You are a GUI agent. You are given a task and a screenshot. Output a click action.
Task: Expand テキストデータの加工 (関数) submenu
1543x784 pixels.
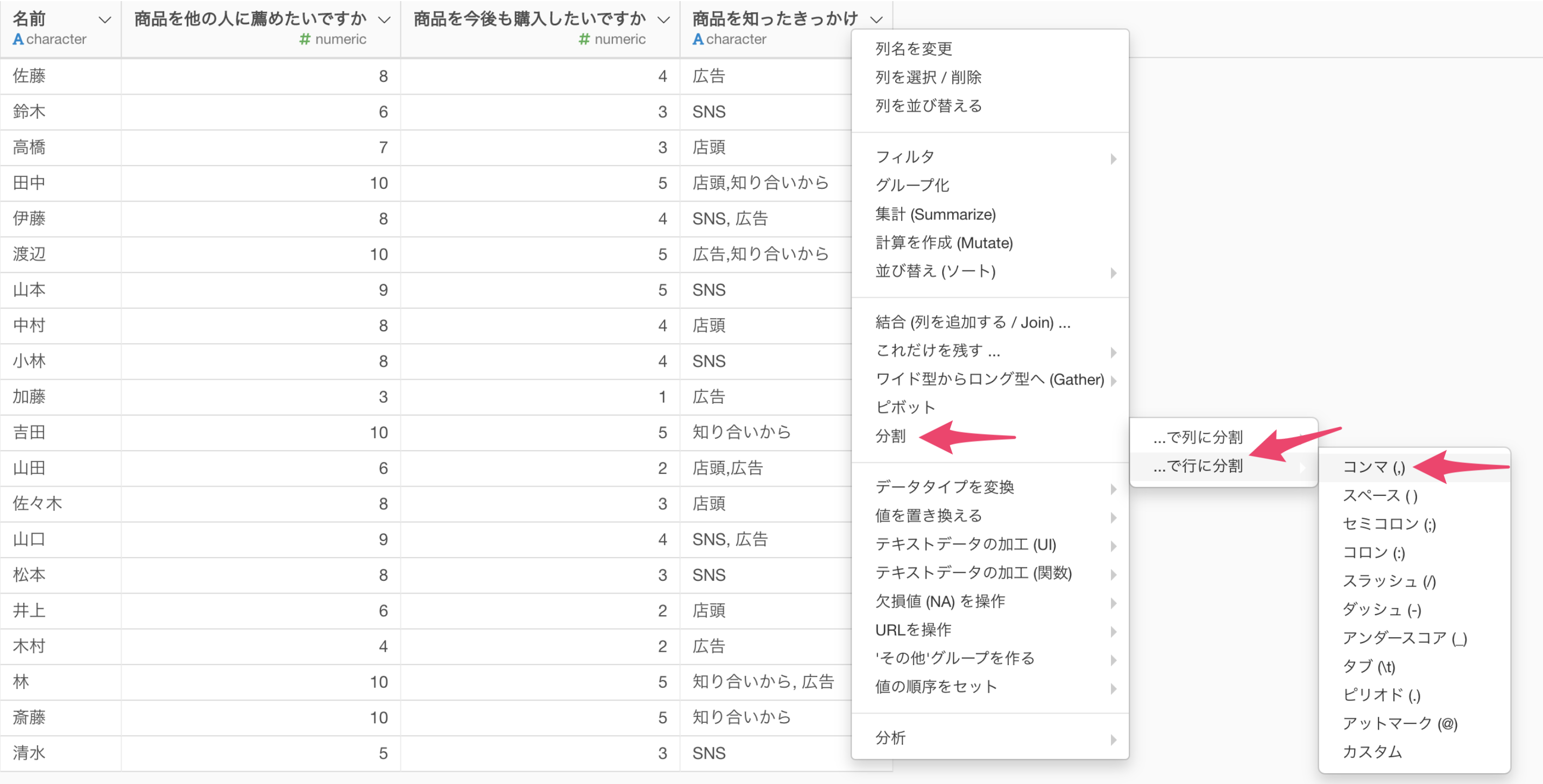click(x=990, y=573)
